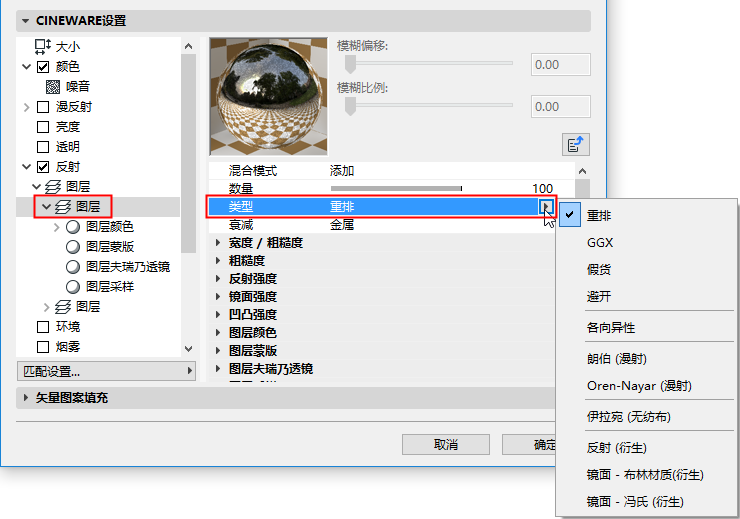Choose GGX from the type menu
740x519 pixels.
pyautogui.click(x=600, y=243)
